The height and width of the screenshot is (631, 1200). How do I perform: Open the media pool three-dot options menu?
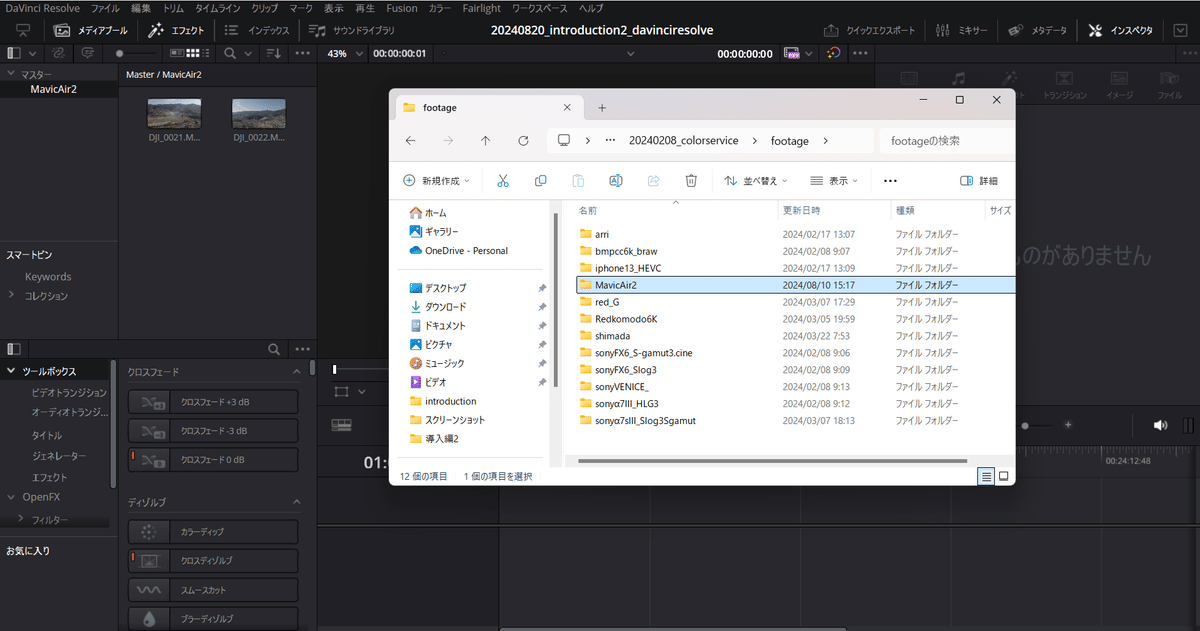click(x=301, y=52)
